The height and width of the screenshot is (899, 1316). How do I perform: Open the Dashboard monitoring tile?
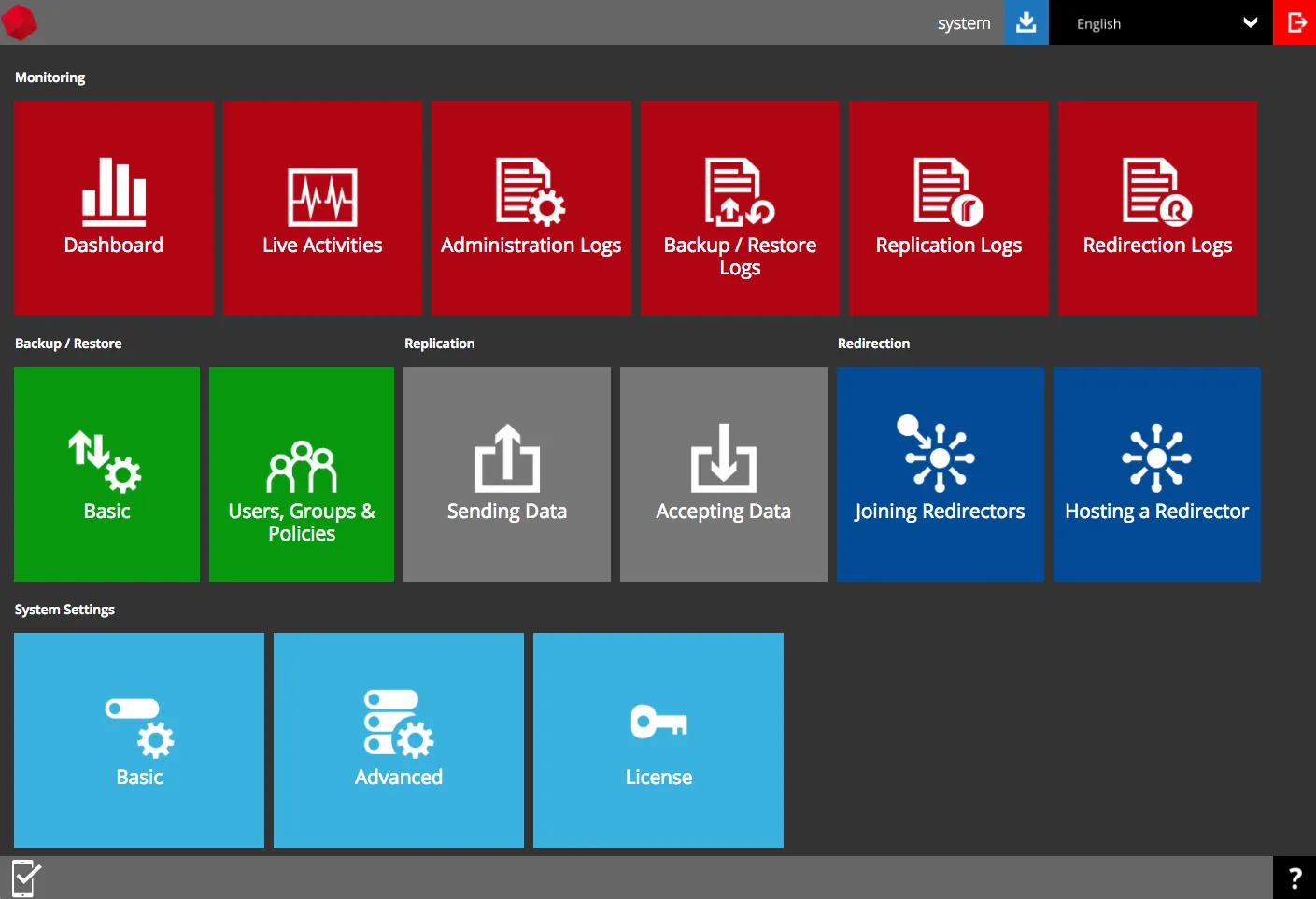pos(113,207)
